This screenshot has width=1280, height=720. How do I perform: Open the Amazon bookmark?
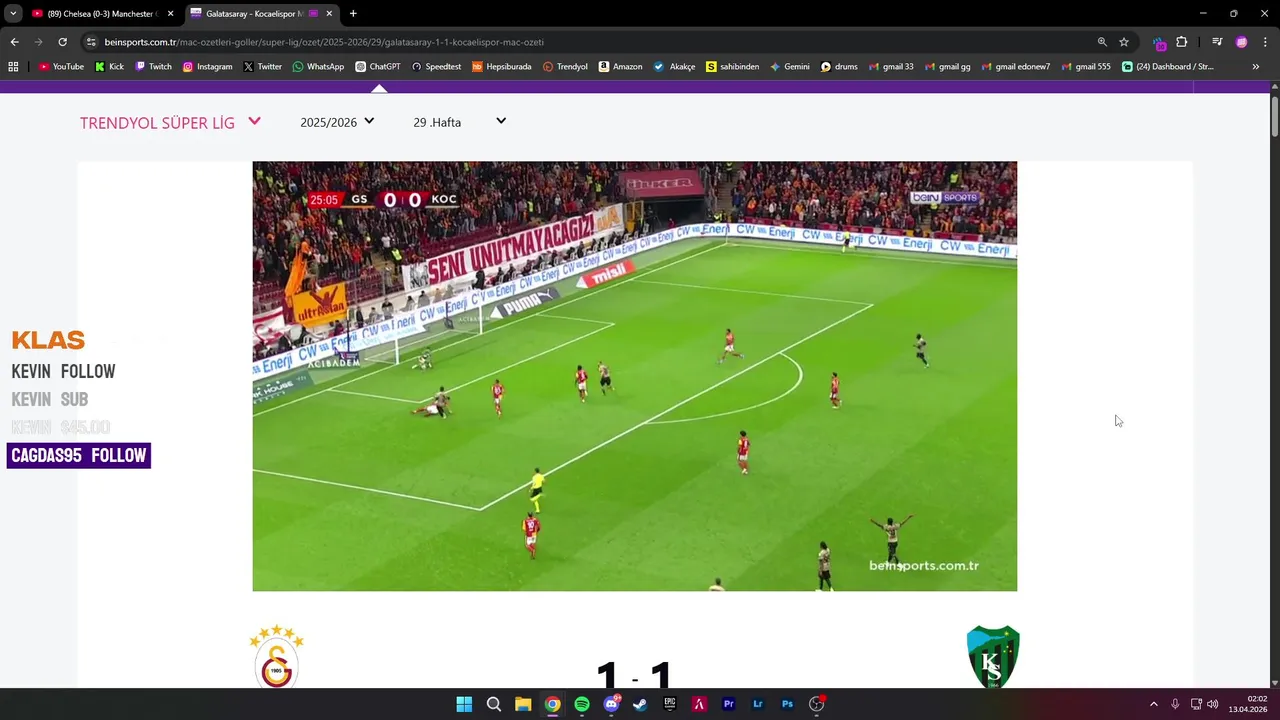point(621,67)
